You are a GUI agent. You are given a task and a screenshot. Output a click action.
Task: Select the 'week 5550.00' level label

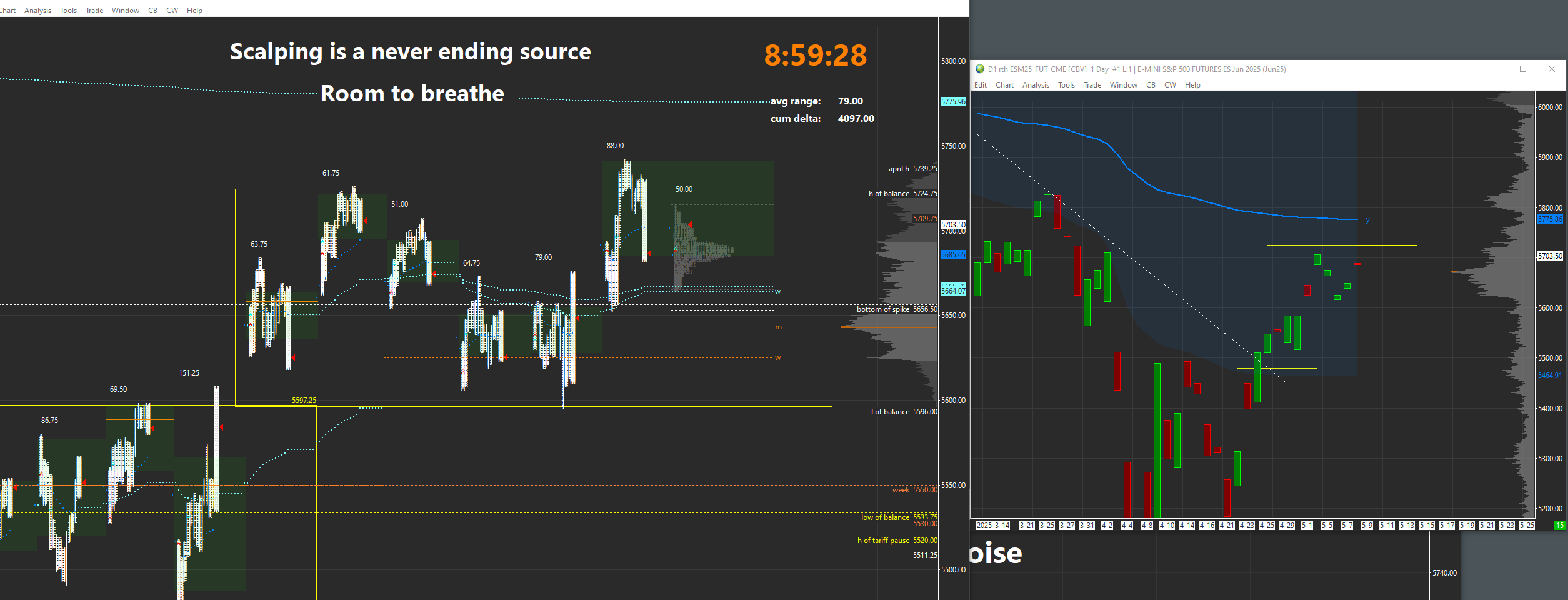(x=915, y=490)
